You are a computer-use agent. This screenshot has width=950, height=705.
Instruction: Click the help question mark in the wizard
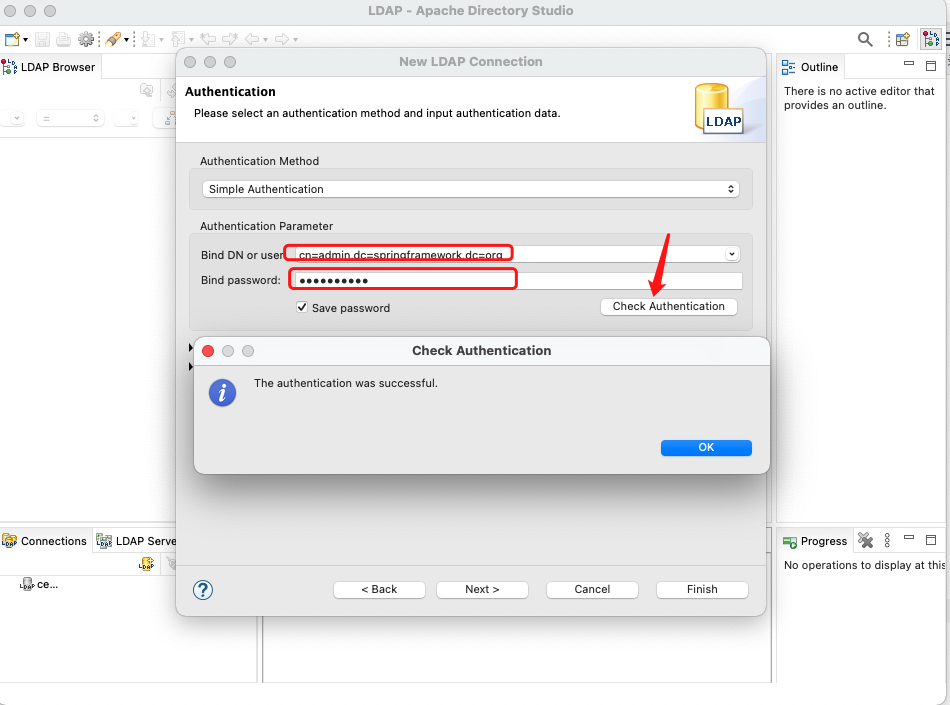coord(203,589)
